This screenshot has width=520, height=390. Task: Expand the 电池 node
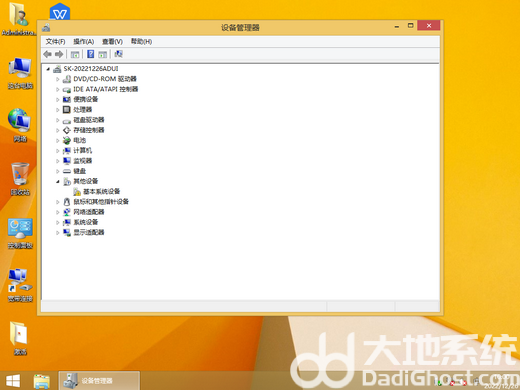(x=58, y=141)
